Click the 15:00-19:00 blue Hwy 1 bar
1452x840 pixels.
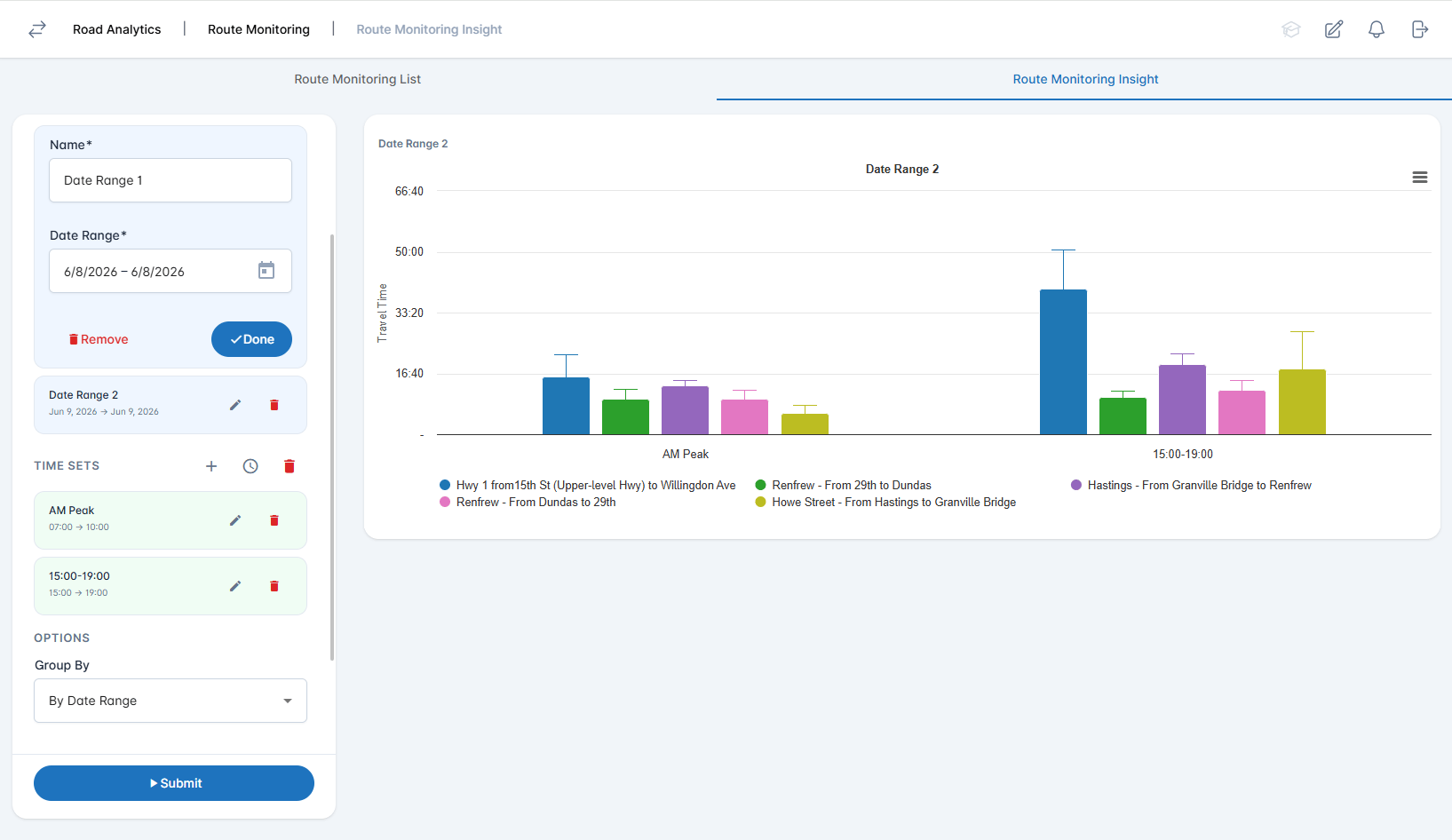(1063, 362)
